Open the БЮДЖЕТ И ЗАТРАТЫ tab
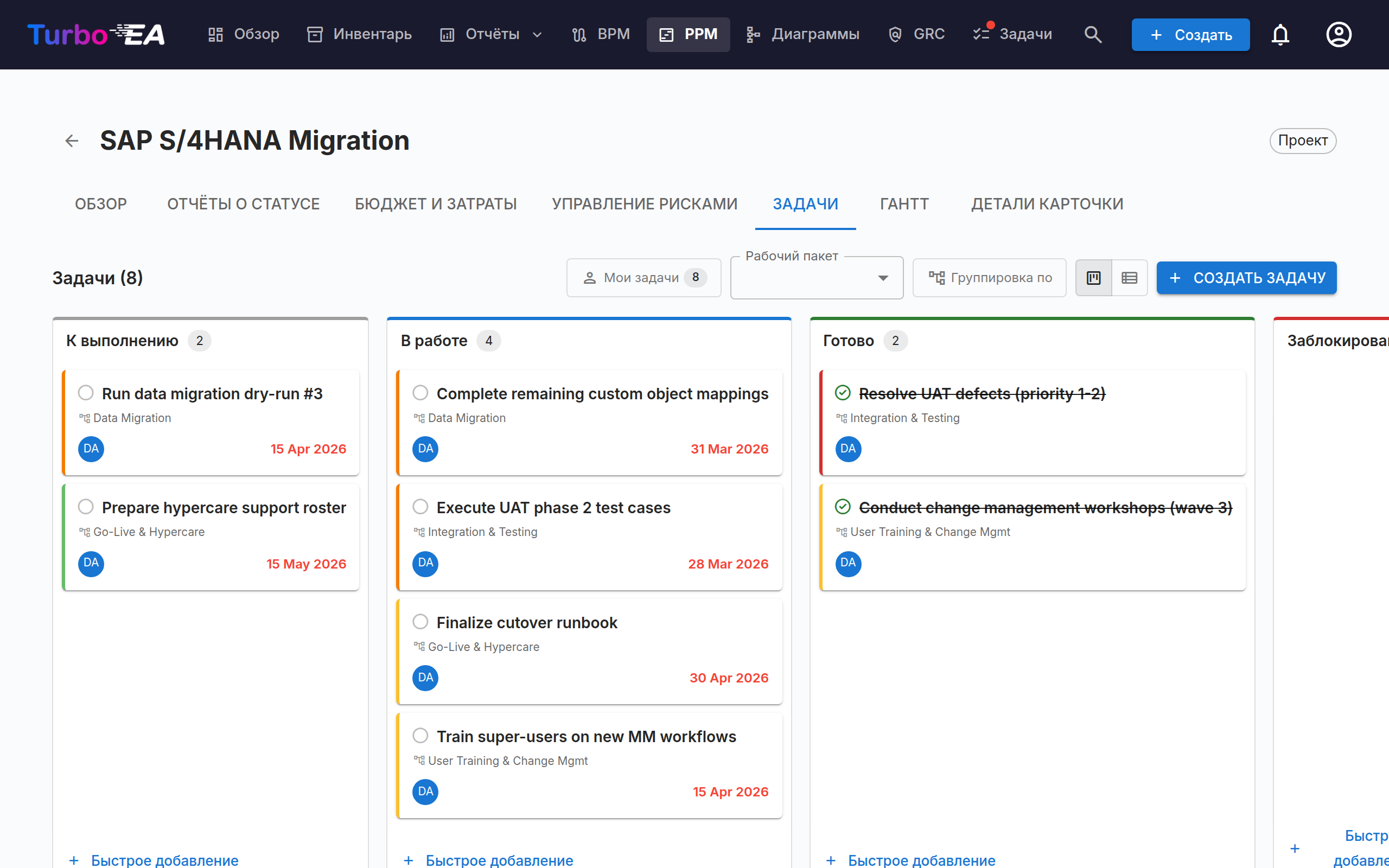 point(436,204)
